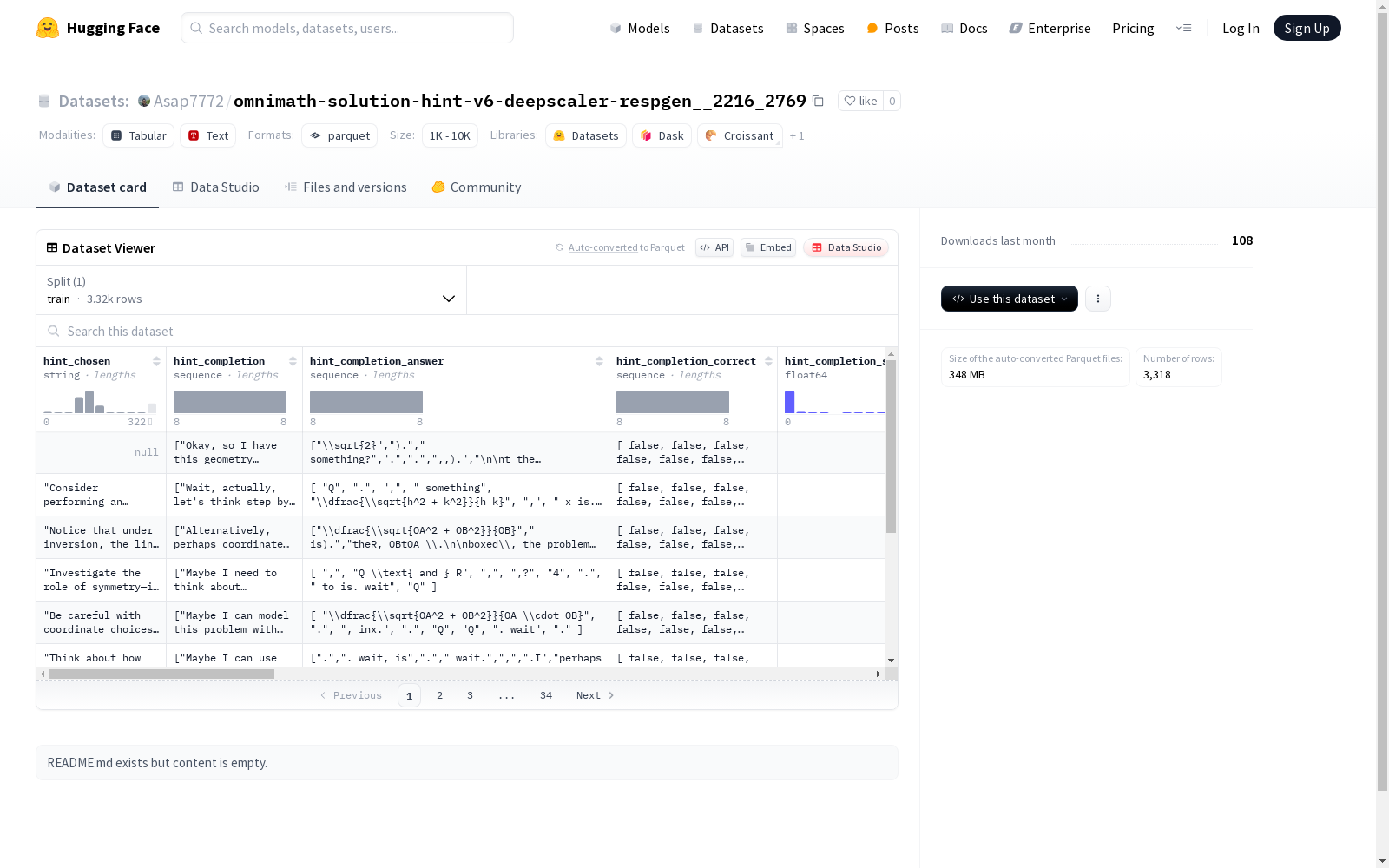Click the hint_completion_correct histogram bar

(673, 402)
